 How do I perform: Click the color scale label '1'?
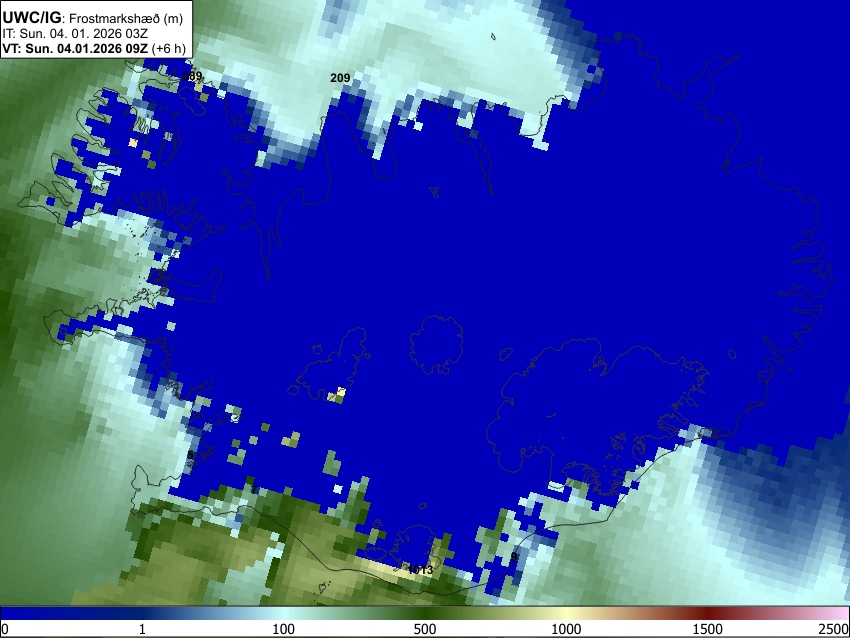(x=142, y=629)
